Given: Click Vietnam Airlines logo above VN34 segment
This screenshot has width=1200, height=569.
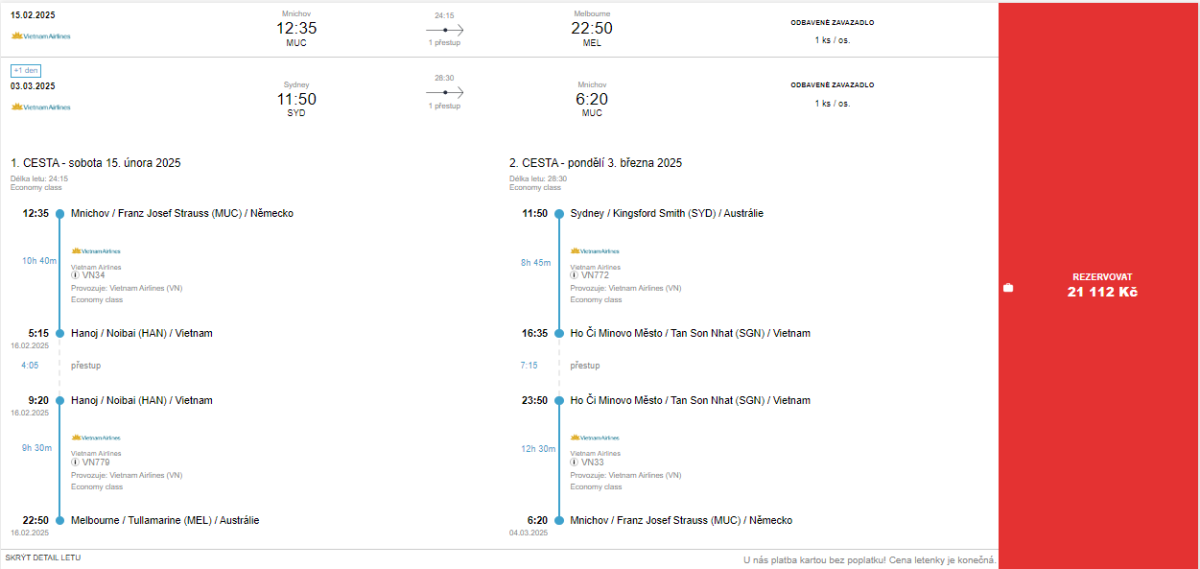Looking at the screenshot, I should [95, 251].
